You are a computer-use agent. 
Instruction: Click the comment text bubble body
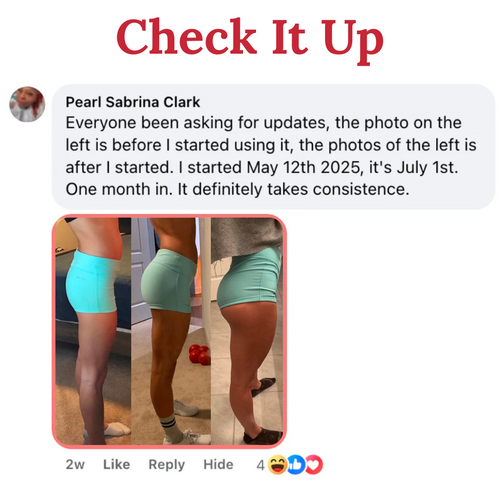(273, 147)
